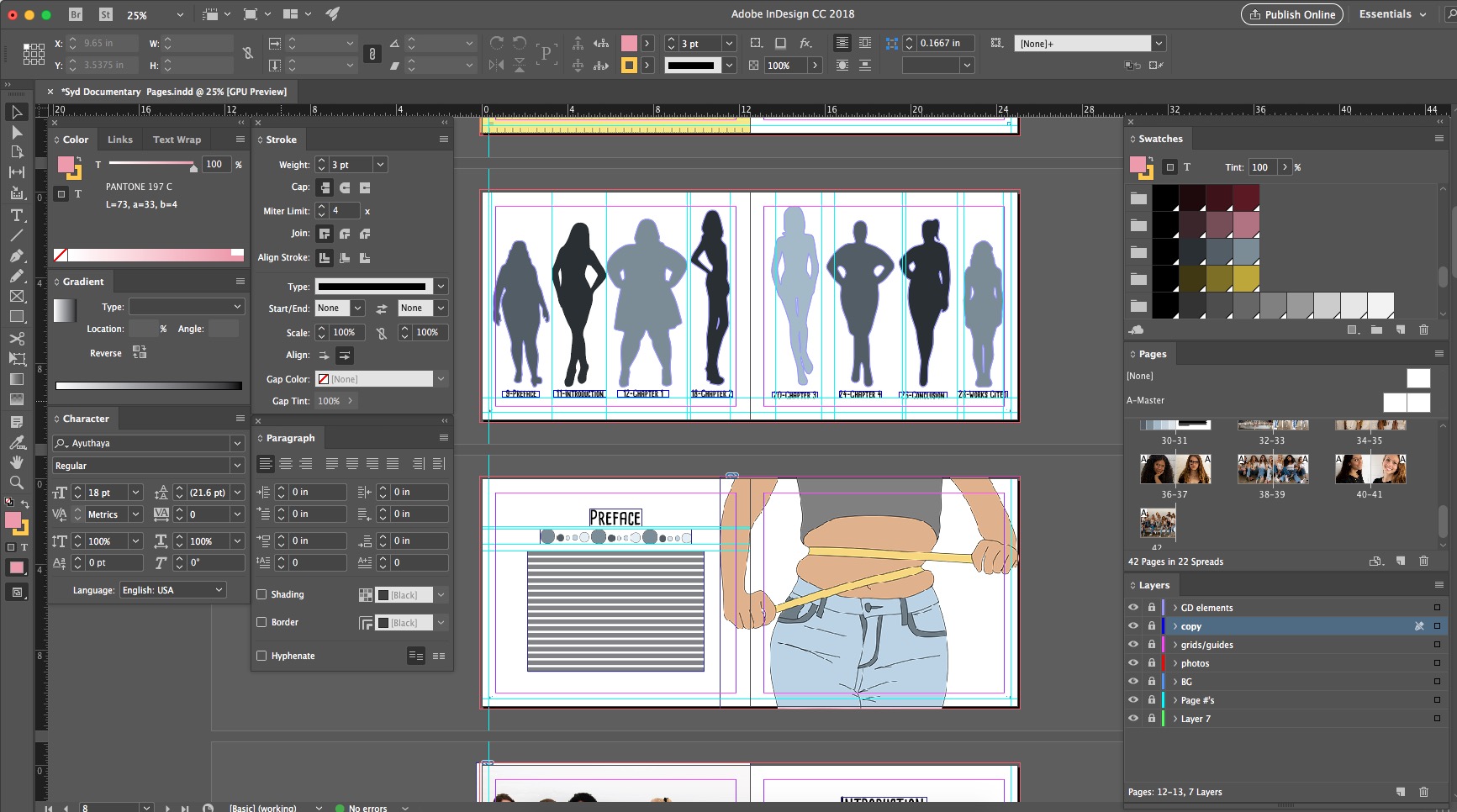Choose the Zoom tool magnifier
This screenshot has width=1457, height=812.
(17, 482)
